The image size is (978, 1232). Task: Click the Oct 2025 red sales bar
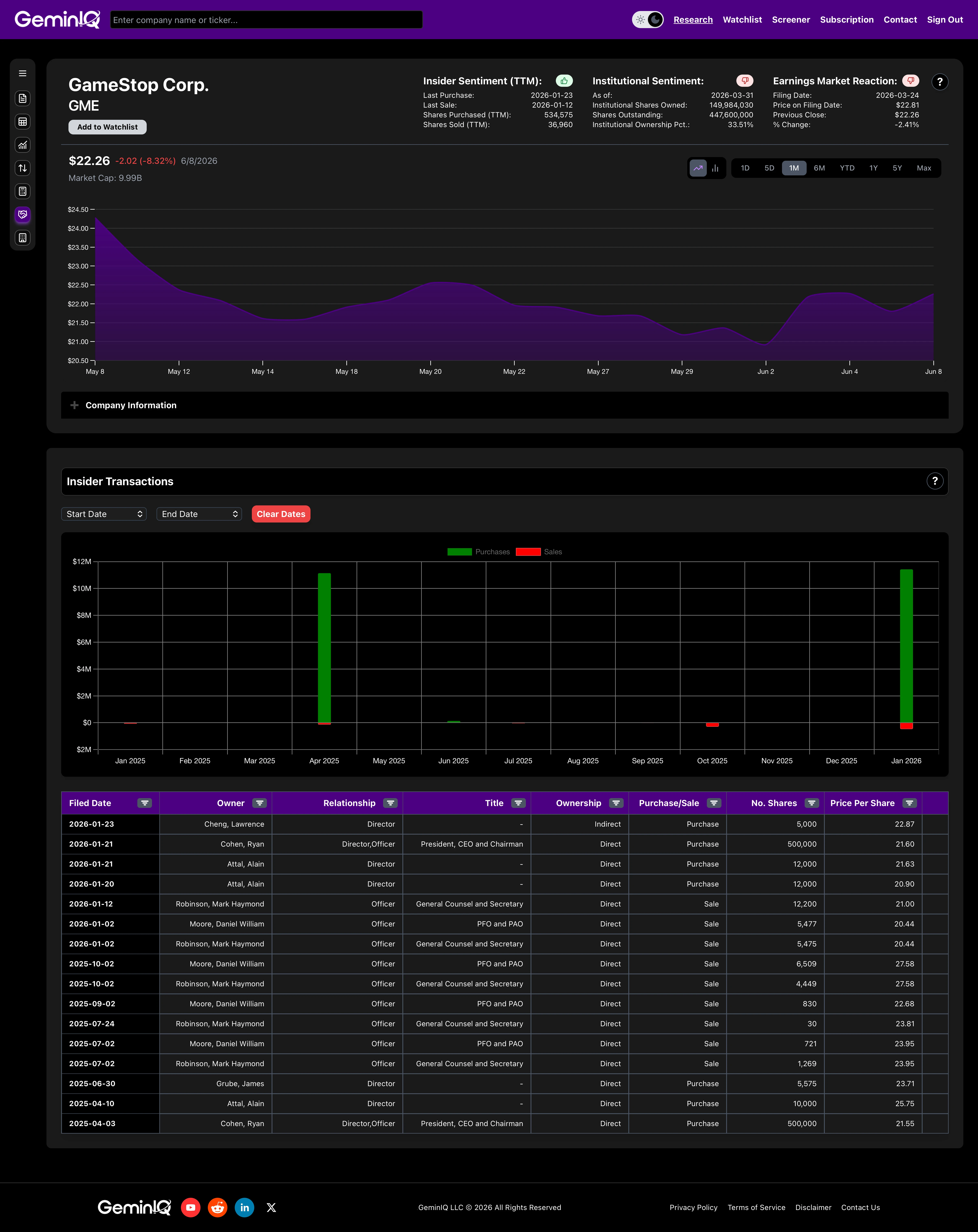tap(712, 725)
